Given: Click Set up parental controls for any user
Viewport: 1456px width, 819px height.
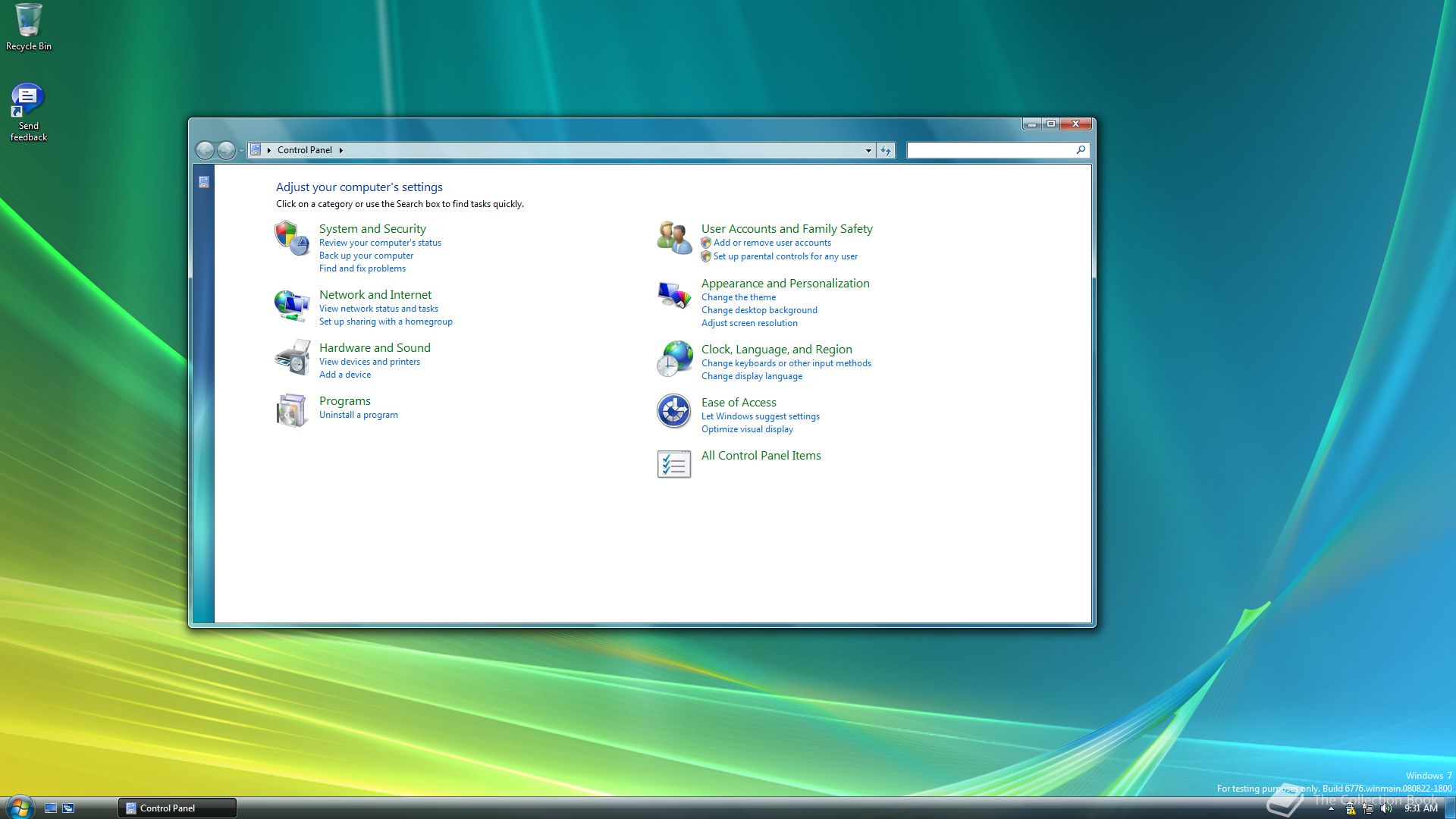Looking at the screenshot, I should pos(786,256).
